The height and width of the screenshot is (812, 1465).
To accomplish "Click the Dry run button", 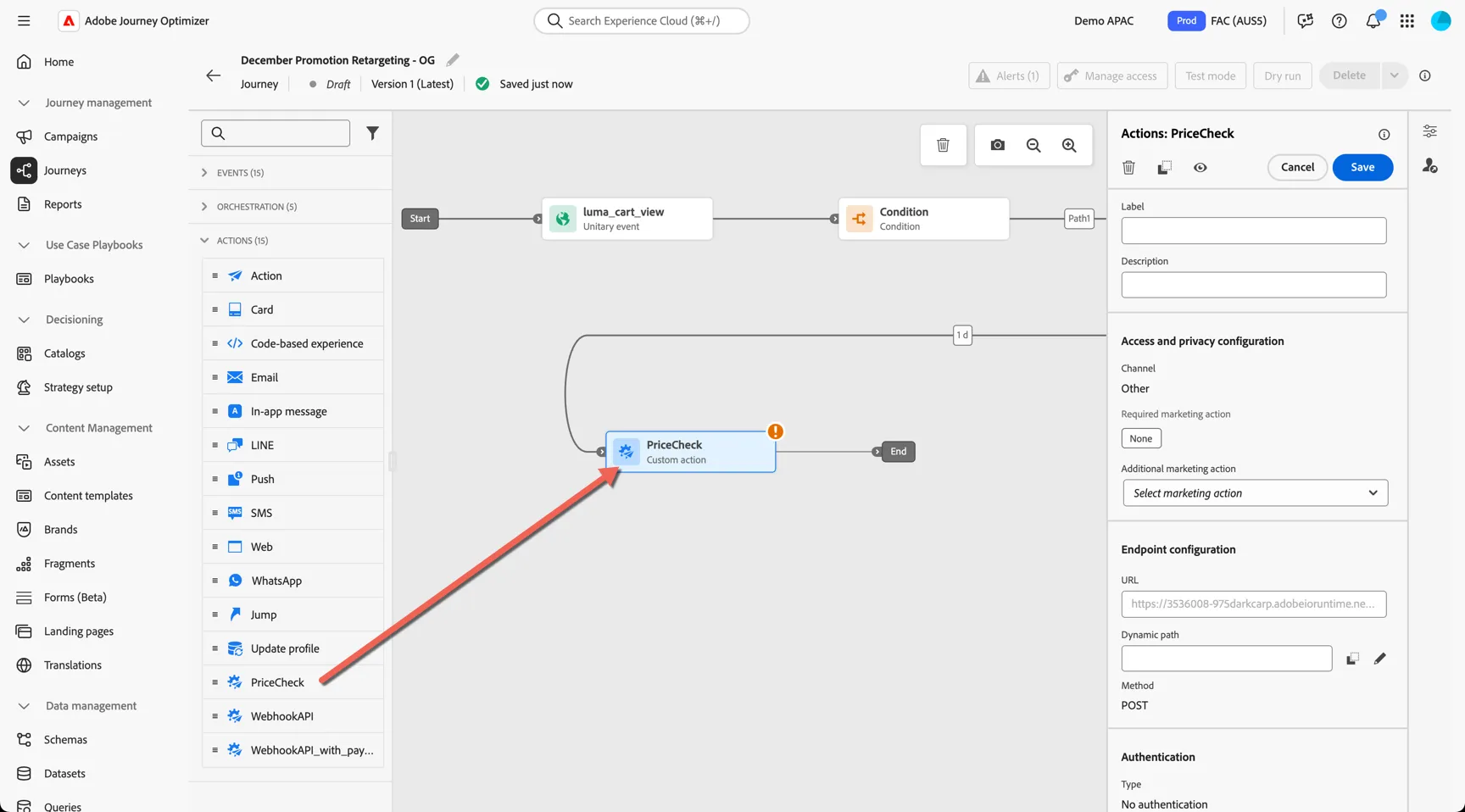I will (x=1282, y=75).
